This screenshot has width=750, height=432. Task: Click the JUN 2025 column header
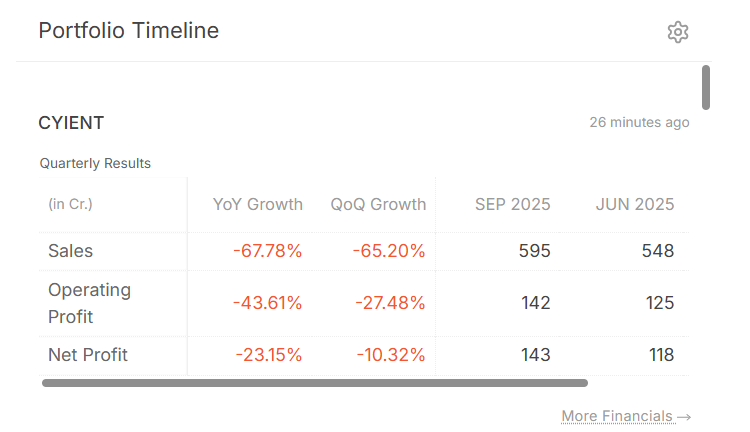(x=635, y=204)
